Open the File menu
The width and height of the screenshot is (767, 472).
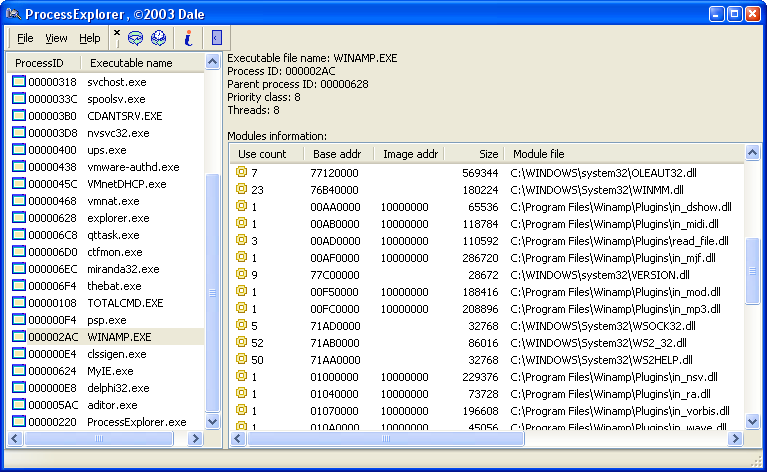(x=25, y=38)
